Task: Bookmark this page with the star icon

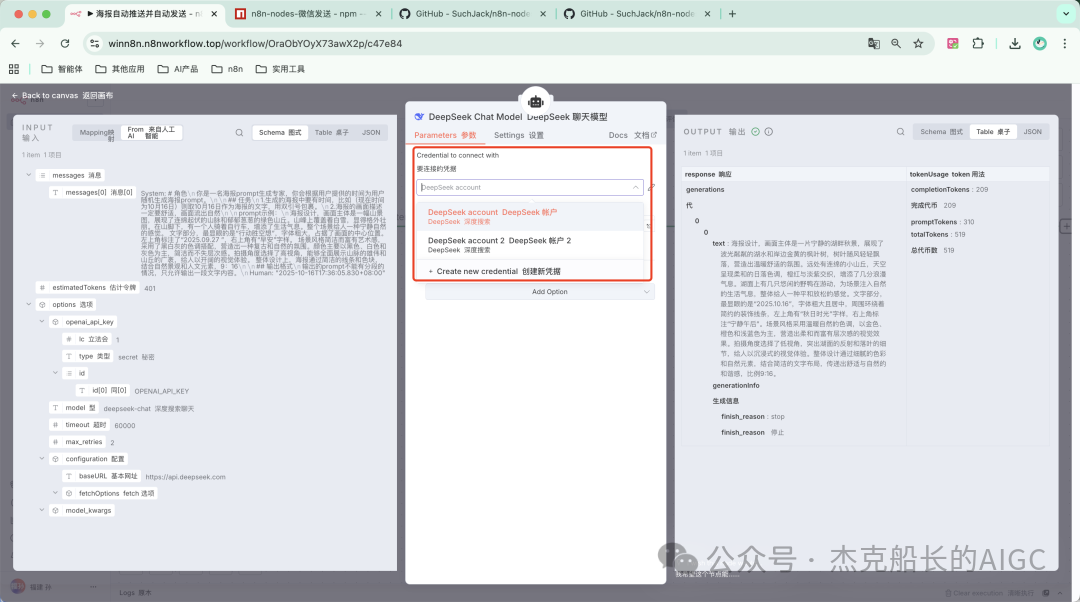Action: 918,43
